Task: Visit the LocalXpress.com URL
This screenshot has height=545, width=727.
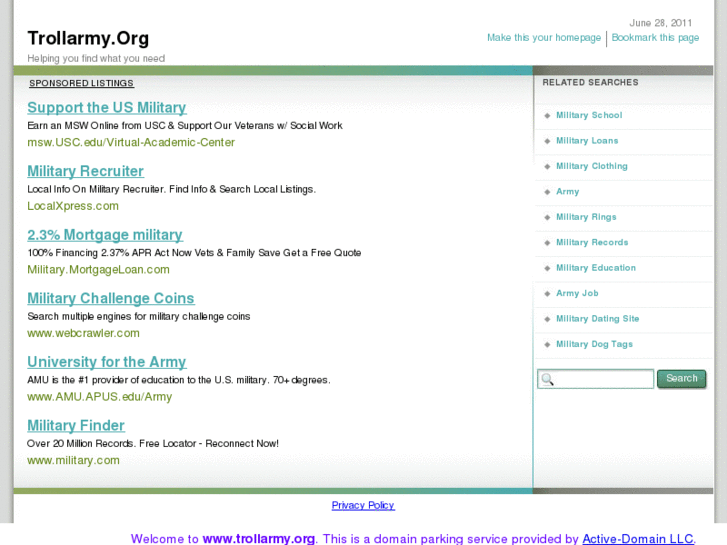Action: 73,206
